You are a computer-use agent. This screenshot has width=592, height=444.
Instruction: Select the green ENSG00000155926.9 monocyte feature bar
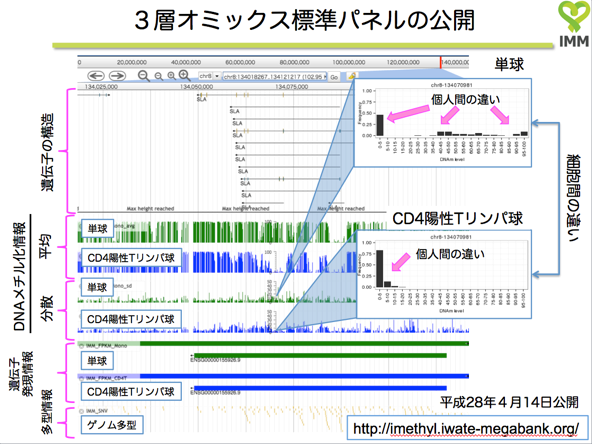[x=320, y=356]
